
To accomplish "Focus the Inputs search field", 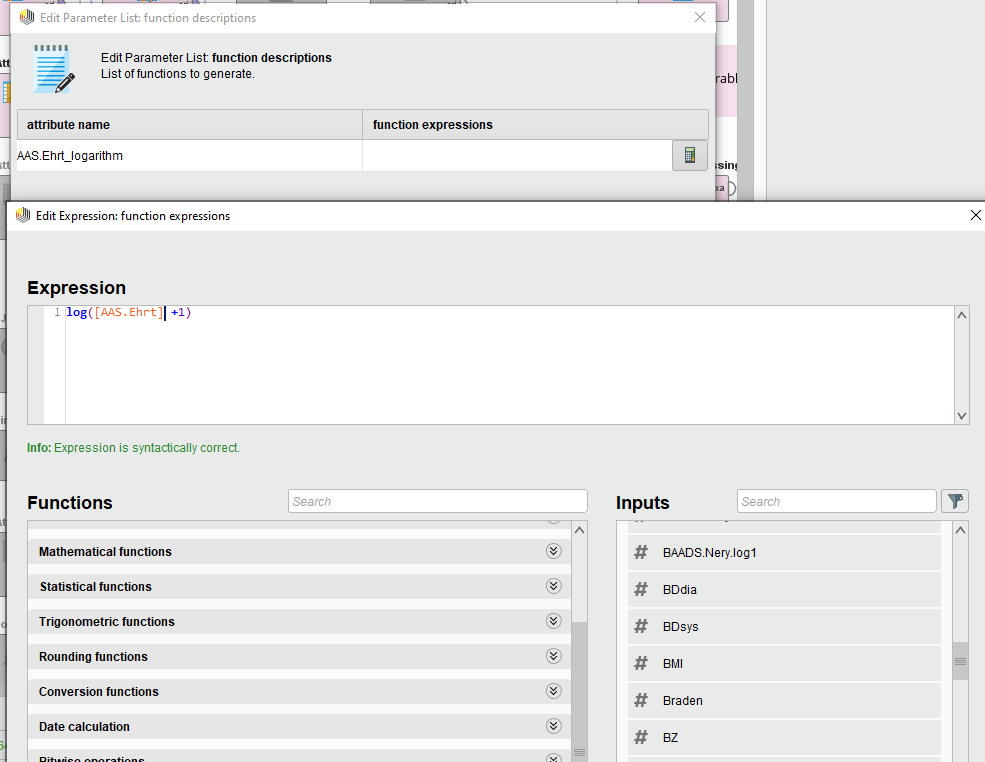I will pos(837,501).
